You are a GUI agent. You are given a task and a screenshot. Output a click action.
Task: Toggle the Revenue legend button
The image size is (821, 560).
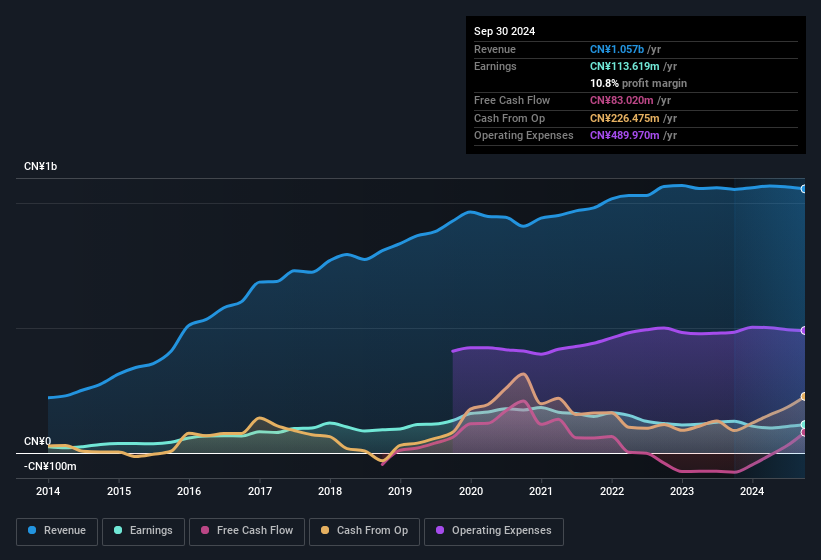[57, 531]
